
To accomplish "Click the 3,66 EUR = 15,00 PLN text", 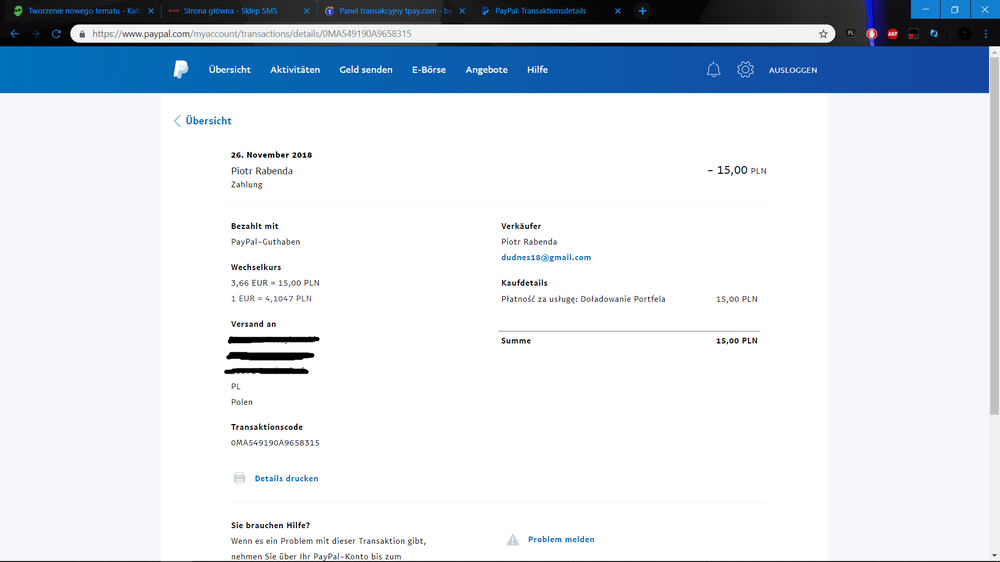I will coord(275,283).
